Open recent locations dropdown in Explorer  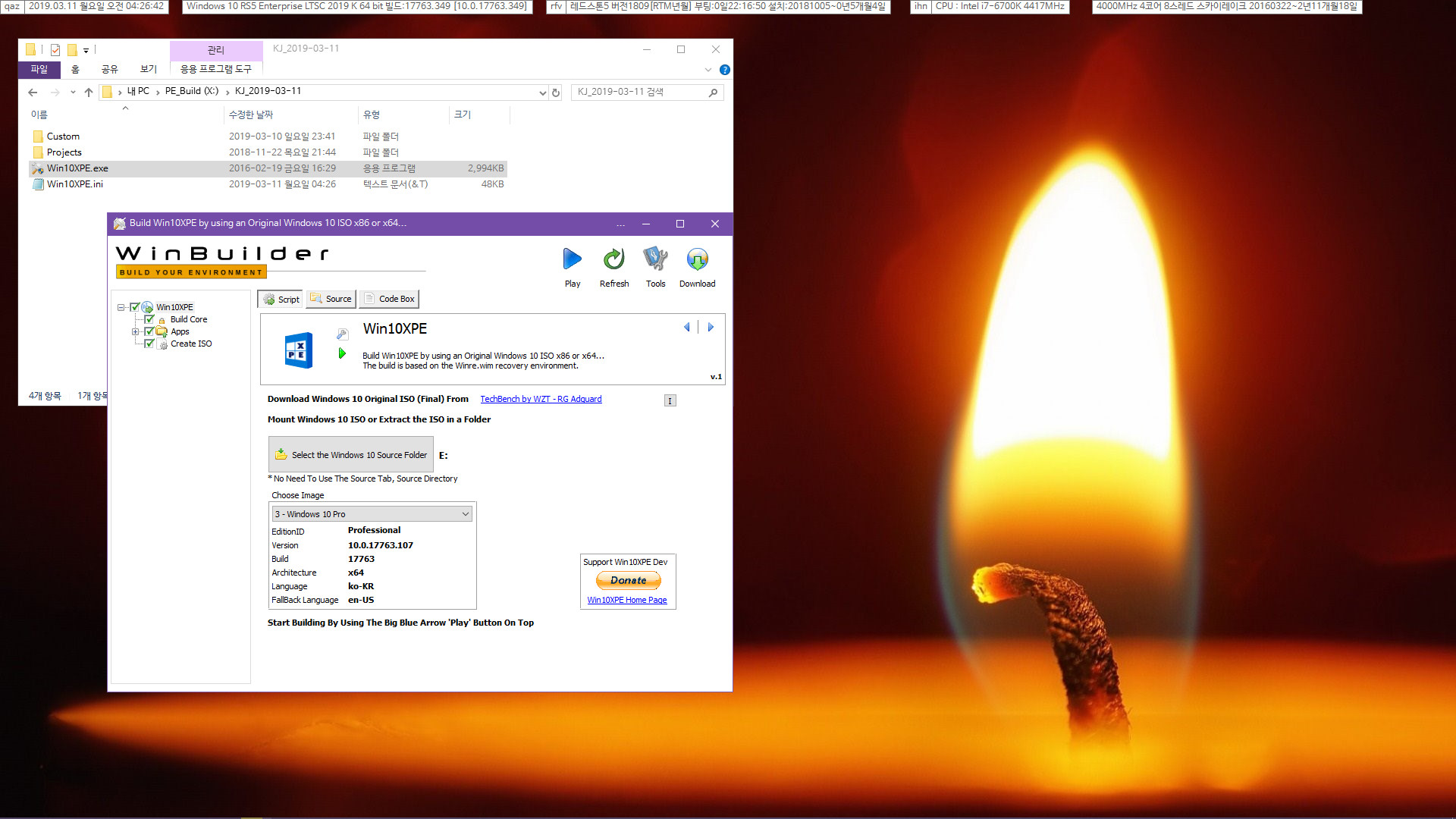tap(73, 93)
